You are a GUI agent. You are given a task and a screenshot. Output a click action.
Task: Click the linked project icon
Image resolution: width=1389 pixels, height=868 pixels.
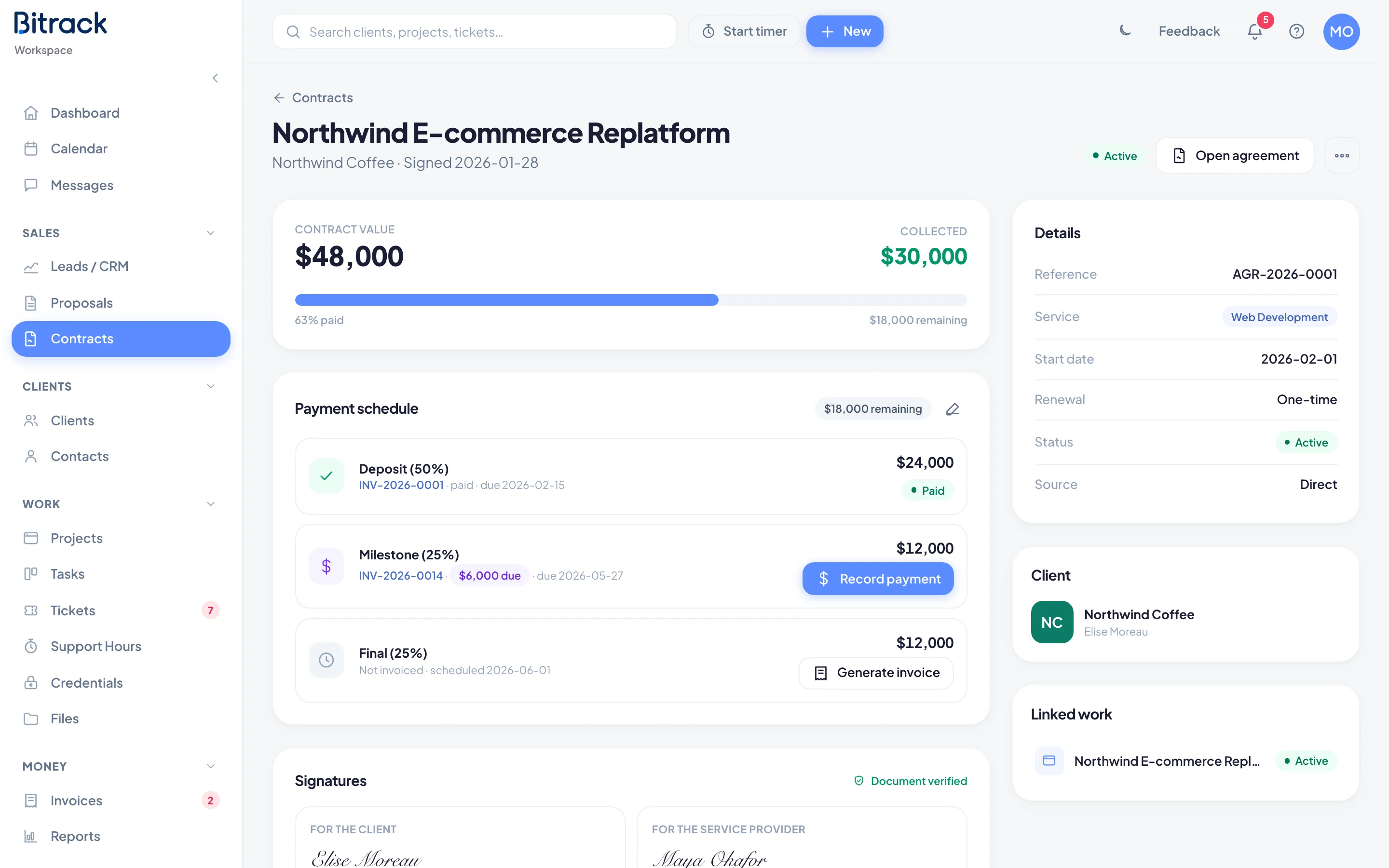[1049, 760]
